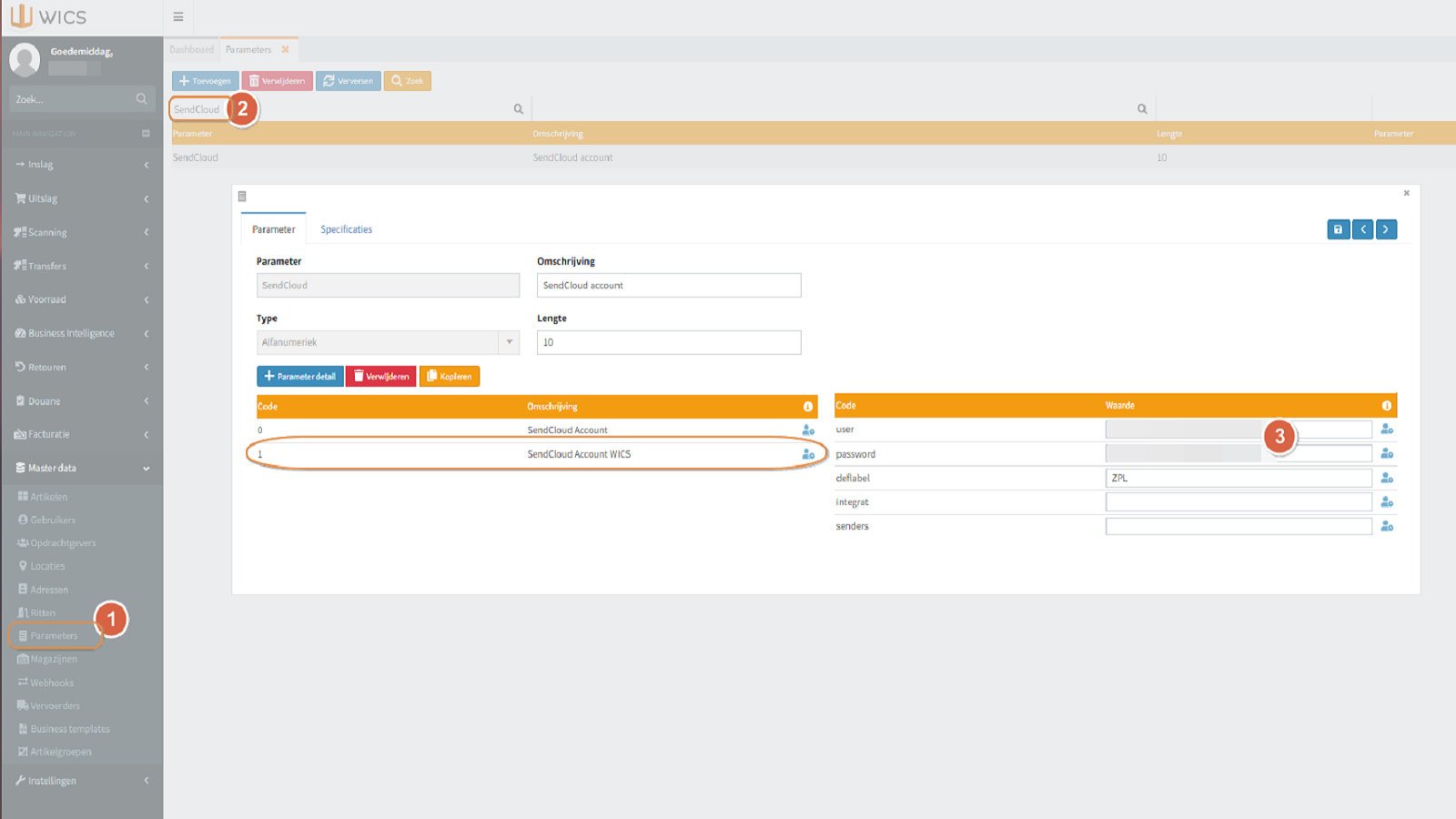This screenshot has width=1456, height=819.
Task: Expand the Business Intelligence menu
Action: pyautogui.click(x=82, y=333)
